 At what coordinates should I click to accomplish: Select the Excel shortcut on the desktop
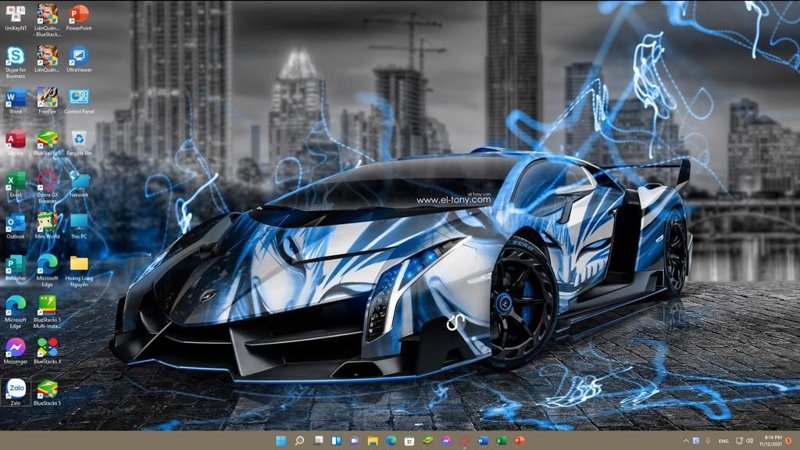click(15, 184)
